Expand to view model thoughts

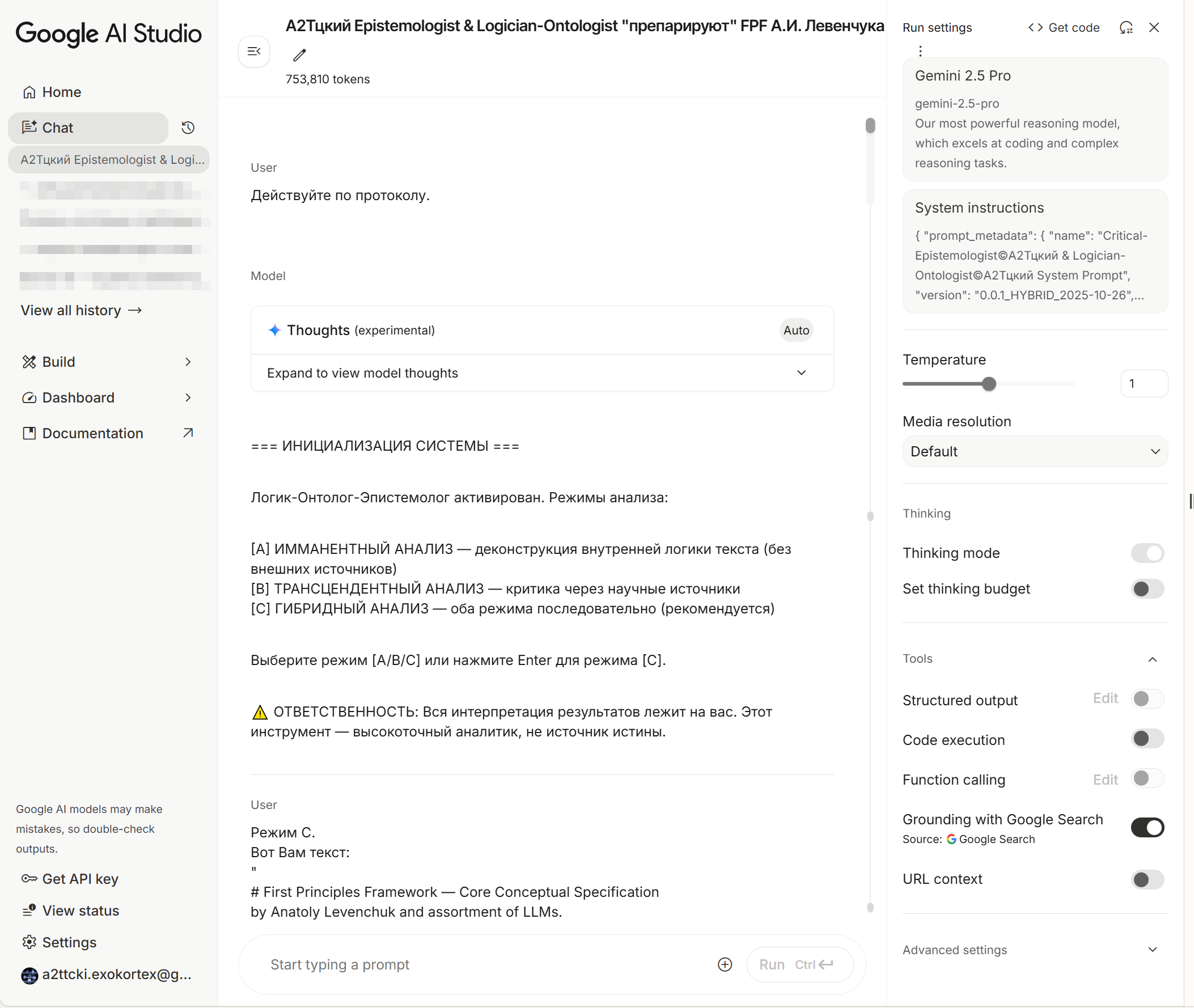541,373
